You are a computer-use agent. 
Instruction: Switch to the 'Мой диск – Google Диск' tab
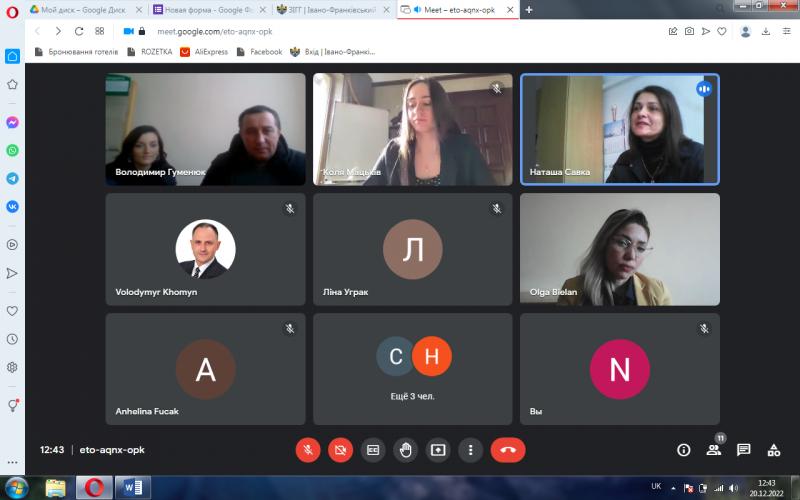point(84,10)
